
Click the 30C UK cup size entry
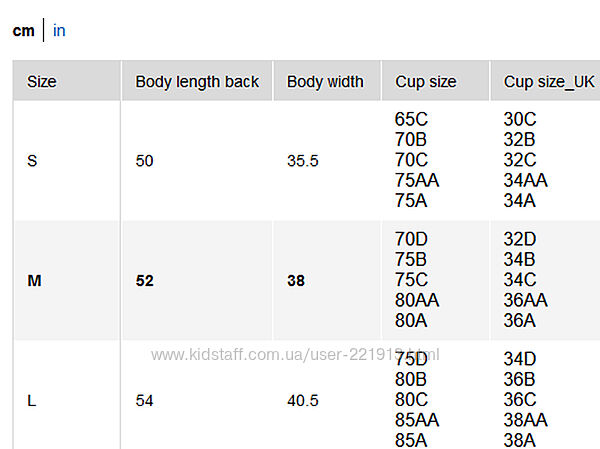tap(520, 120)
